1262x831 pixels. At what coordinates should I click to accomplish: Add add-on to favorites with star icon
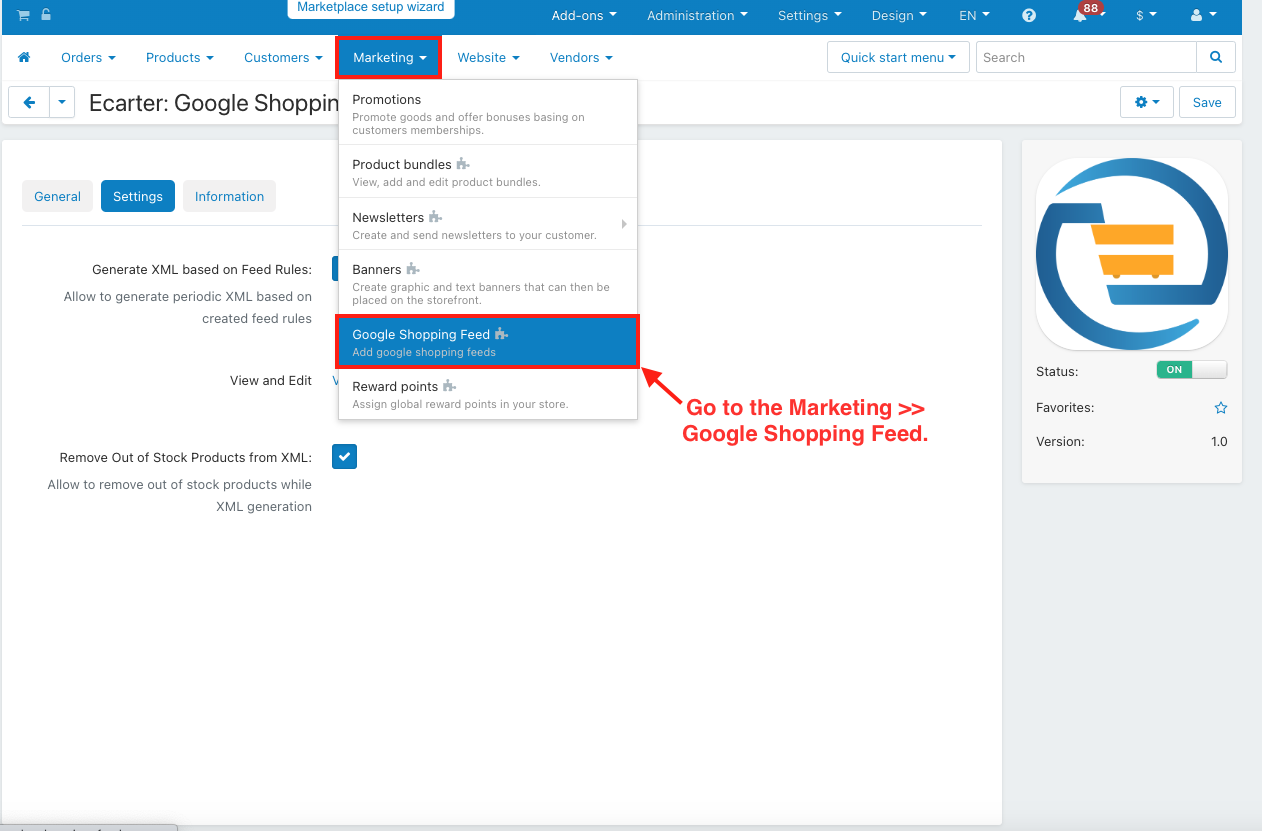tap(1220, 408)
